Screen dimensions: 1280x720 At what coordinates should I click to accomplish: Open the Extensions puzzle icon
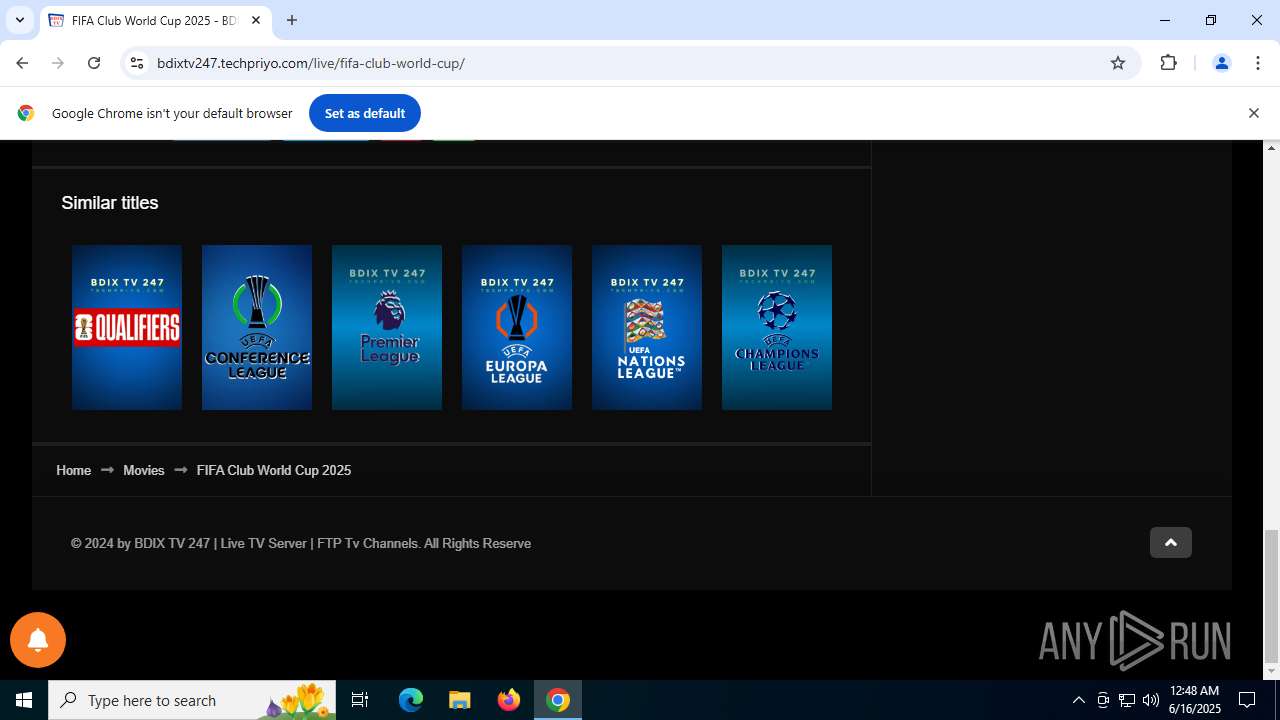pos(1168,63)
